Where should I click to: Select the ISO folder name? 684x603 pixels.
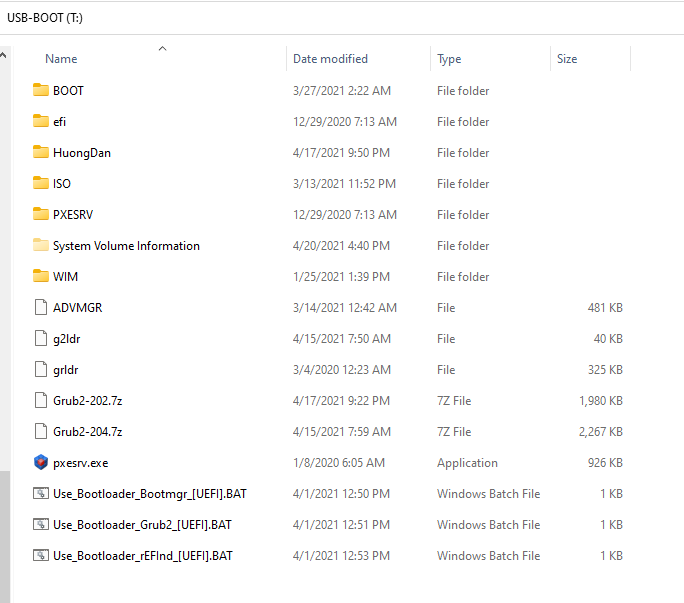pyautogui.click(x=62, y=184)
